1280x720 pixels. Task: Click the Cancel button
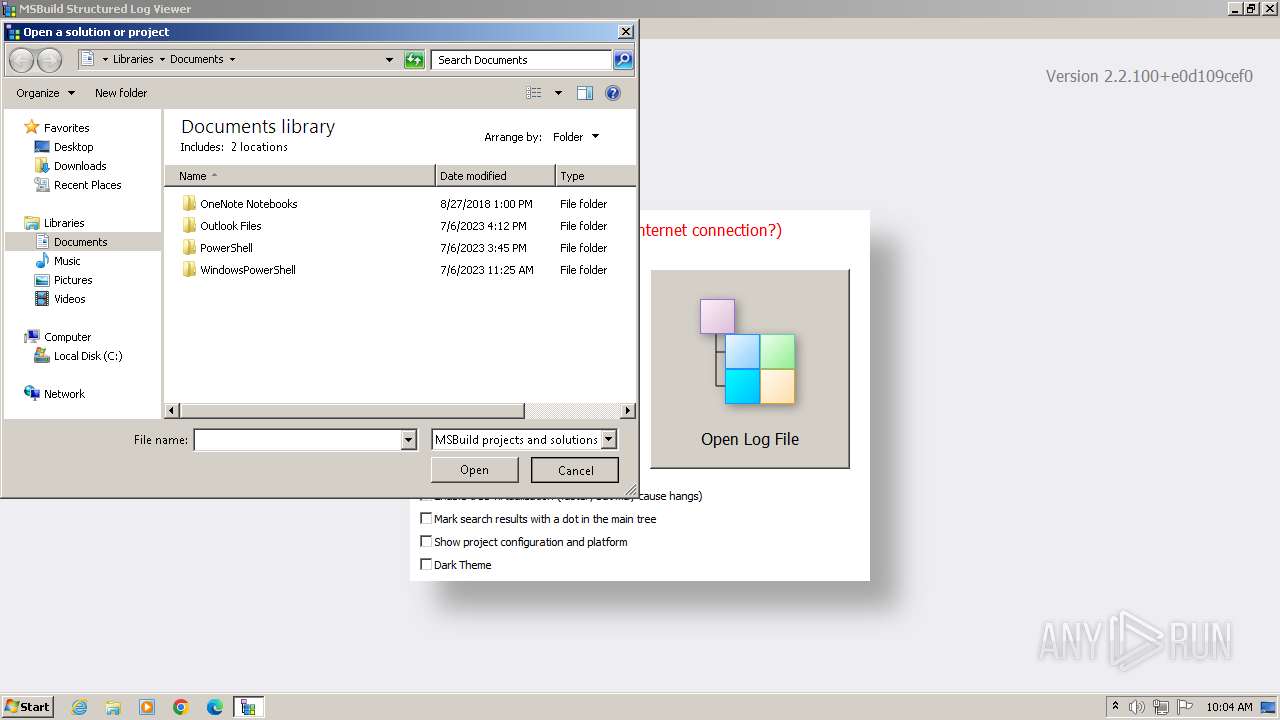(575, 470)
